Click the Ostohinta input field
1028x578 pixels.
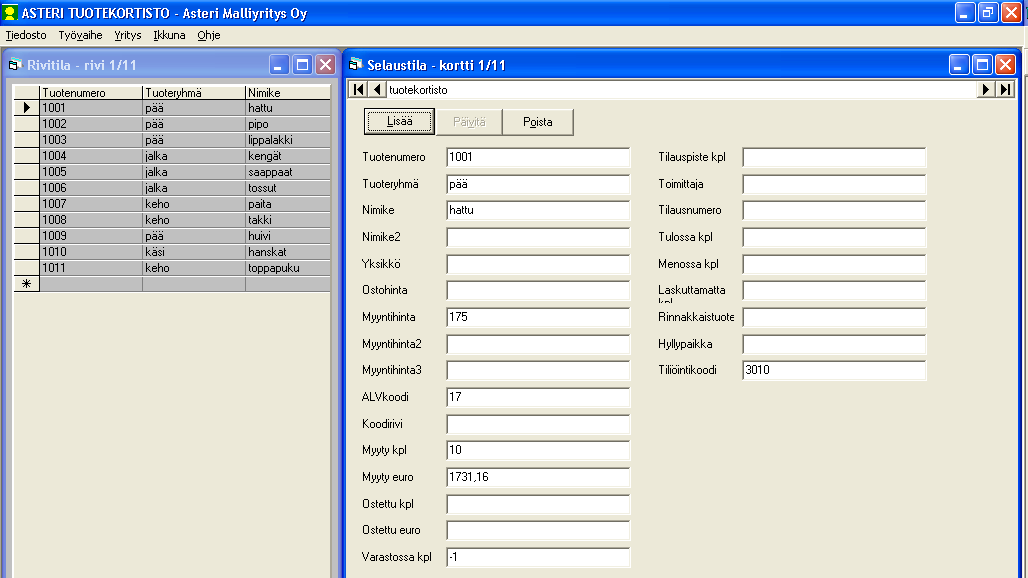538,290
